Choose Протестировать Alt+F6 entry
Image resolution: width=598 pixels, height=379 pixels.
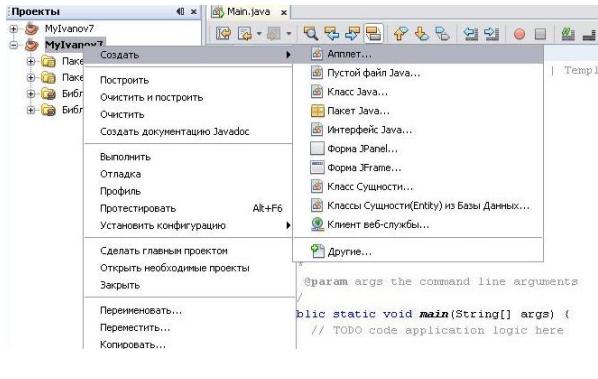(188, 208)
